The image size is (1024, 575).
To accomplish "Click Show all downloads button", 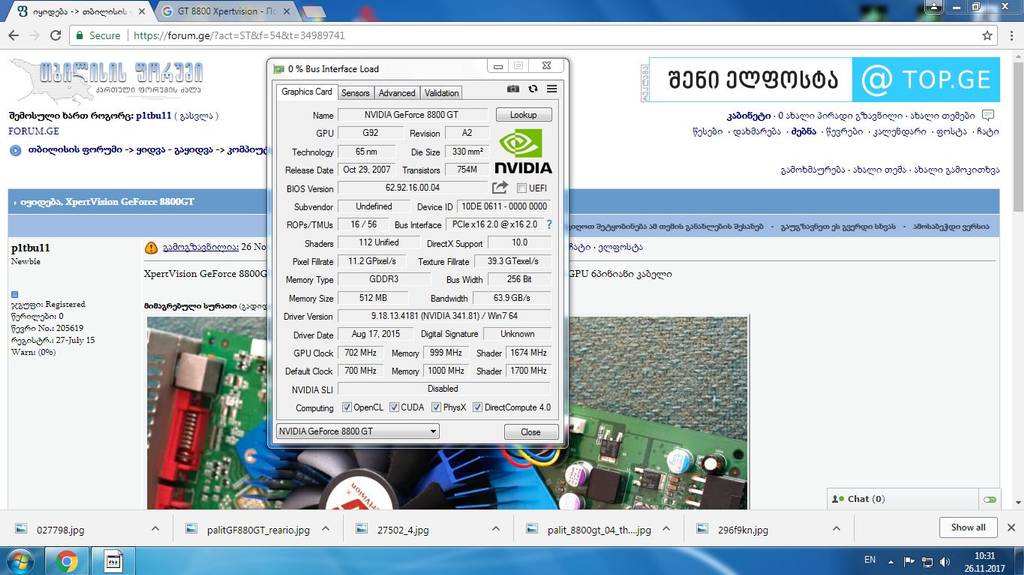I will [968, 527].
